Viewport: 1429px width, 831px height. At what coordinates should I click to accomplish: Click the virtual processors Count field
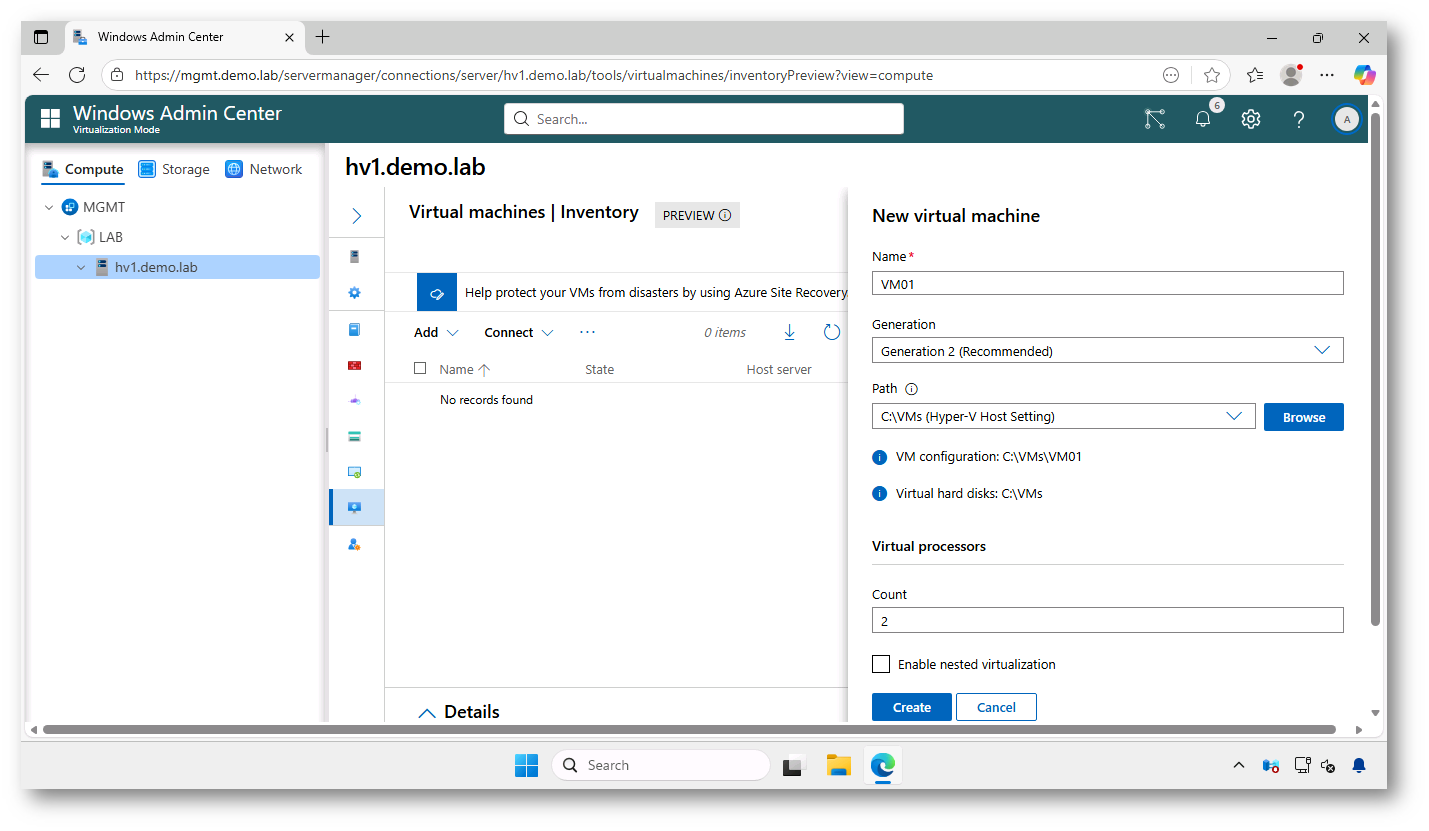1107,621
